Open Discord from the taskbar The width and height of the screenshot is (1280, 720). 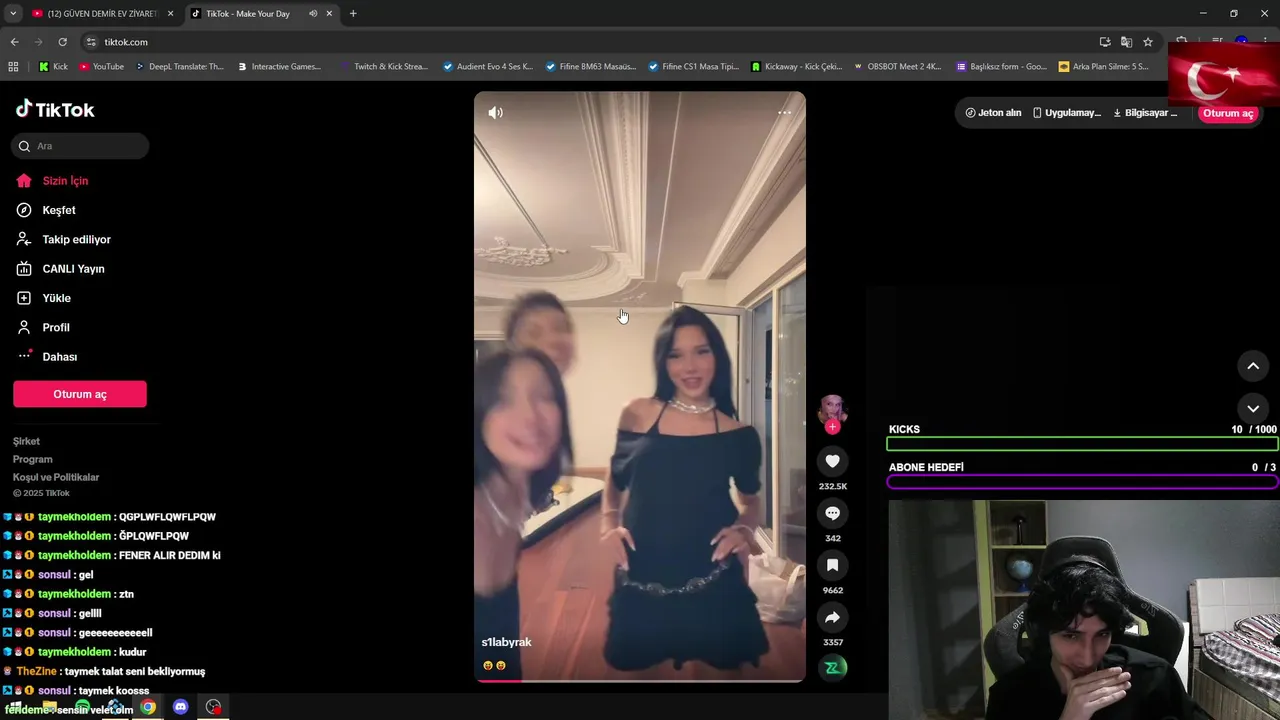click(x=180, y=707)
